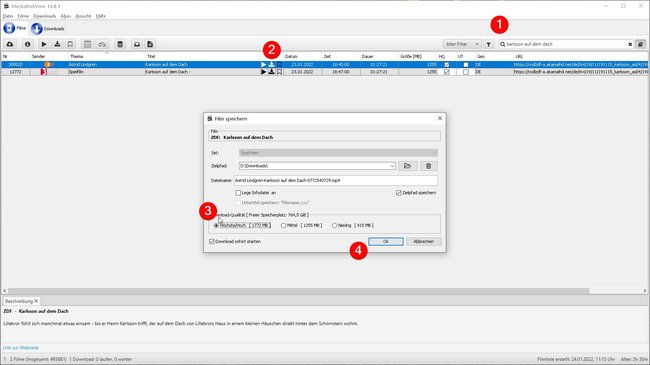650x365 pixels.
Task: Click the toolbar download film icon
Action: (57, 44)
